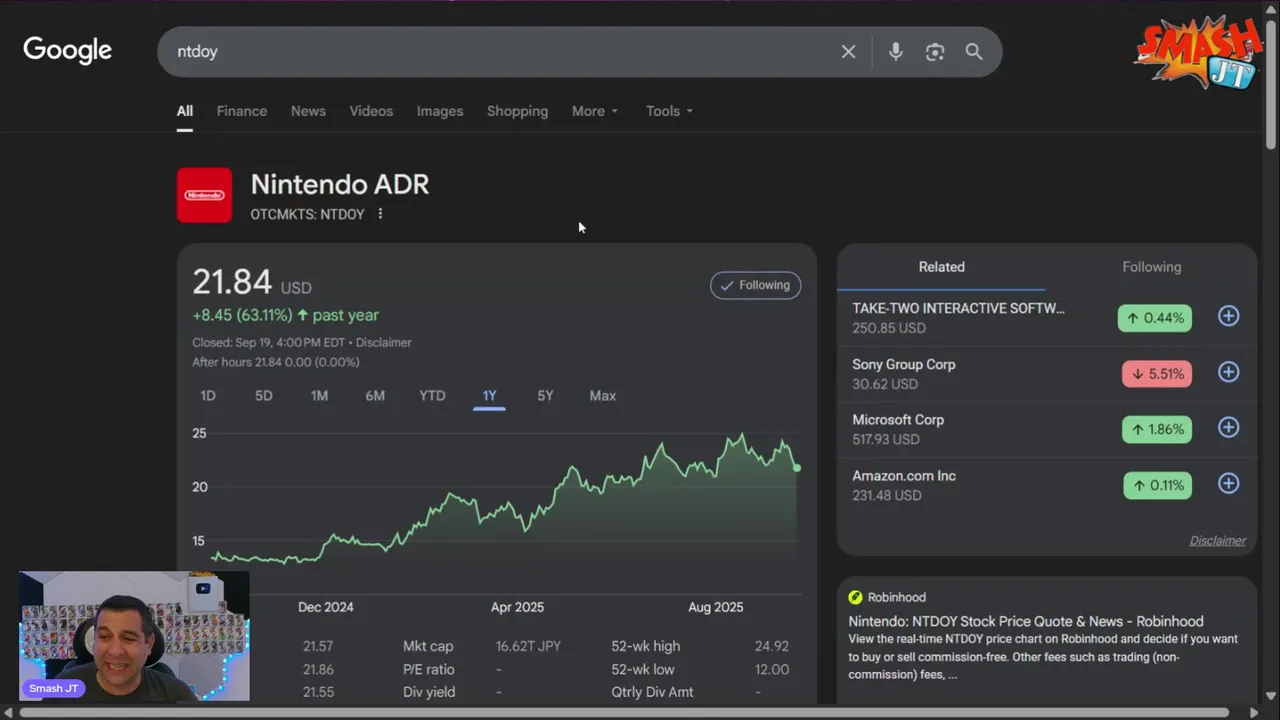This screenshot has width=1280, height=720.
Task: Select the 5Y chart range
Action: click(545, 396)
